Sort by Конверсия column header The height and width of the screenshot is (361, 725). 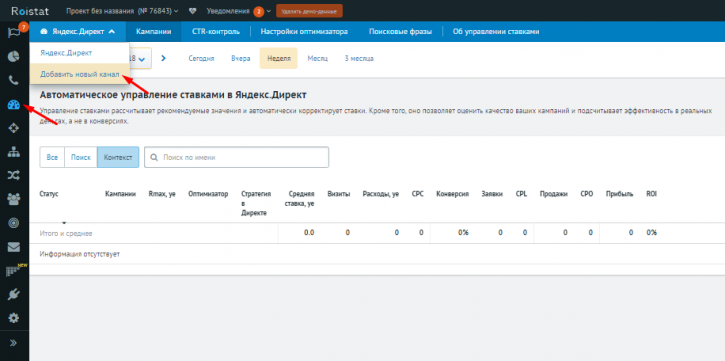click(453, 194)
